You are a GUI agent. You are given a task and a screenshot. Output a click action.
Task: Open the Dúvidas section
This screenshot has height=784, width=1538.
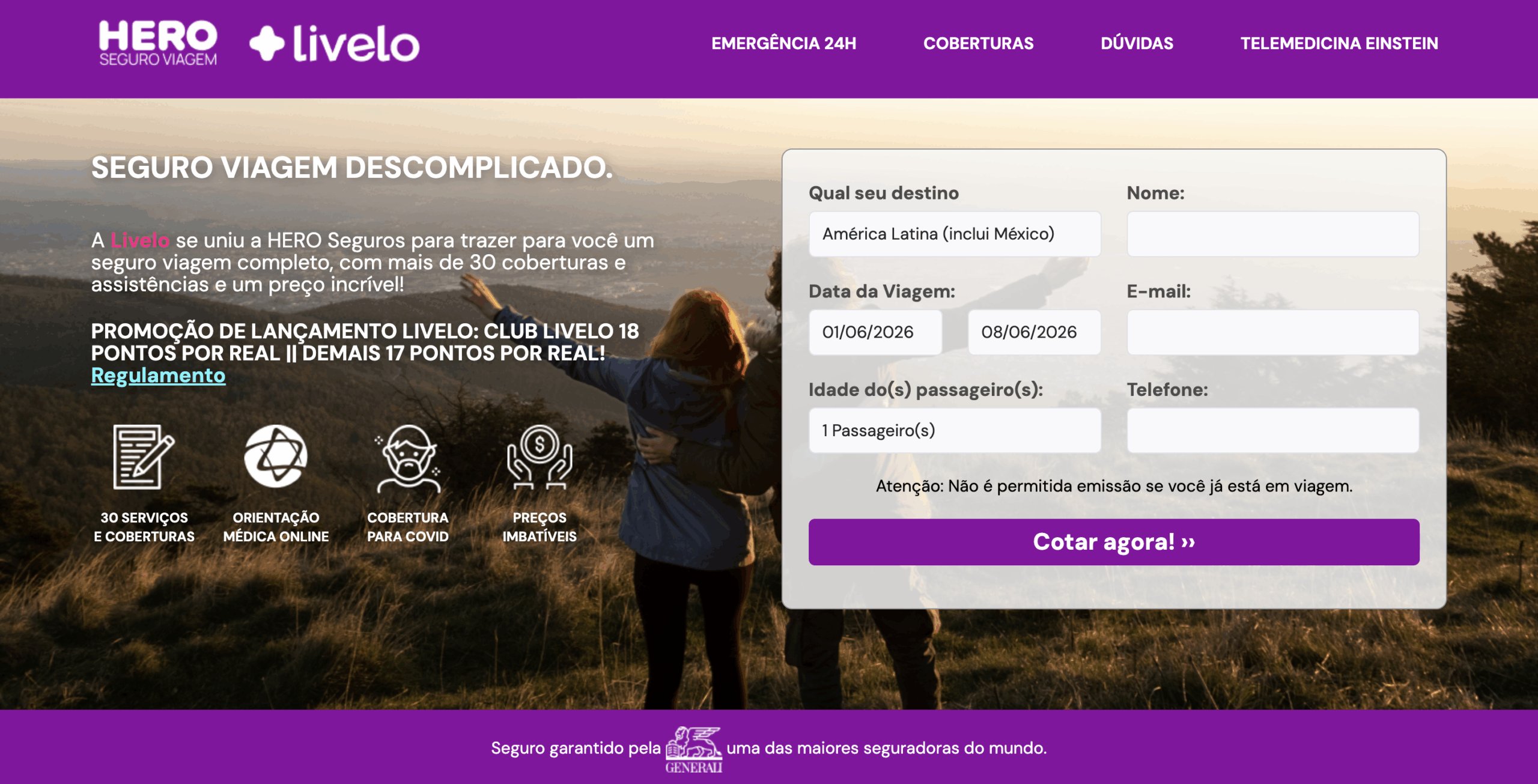[1137, 43]
